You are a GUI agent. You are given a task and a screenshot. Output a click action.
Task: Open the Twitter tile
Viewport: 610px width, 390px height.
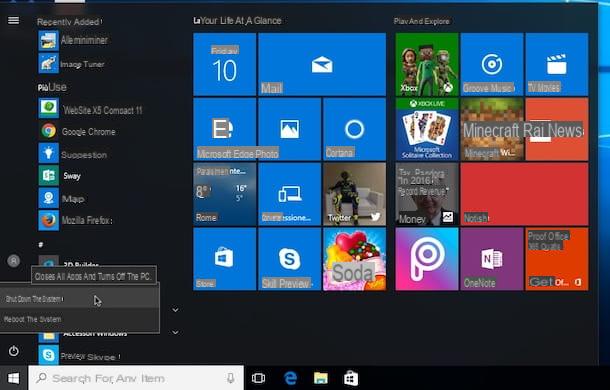click(354, 194)
